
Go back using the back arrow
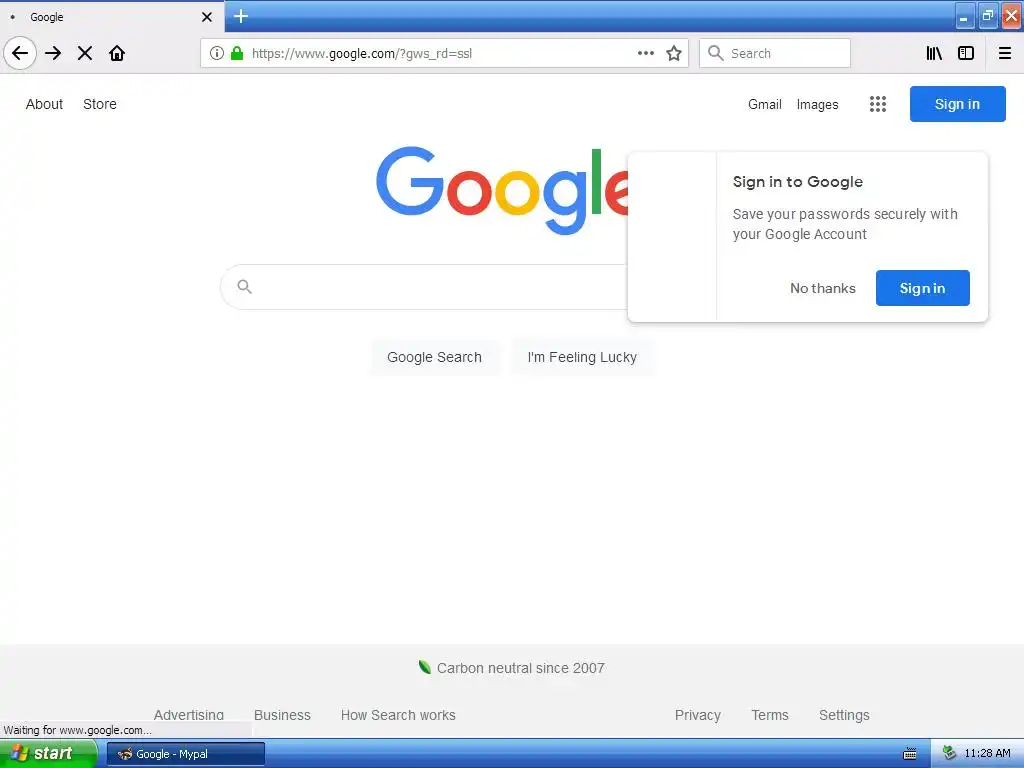[x=20, y=53]
